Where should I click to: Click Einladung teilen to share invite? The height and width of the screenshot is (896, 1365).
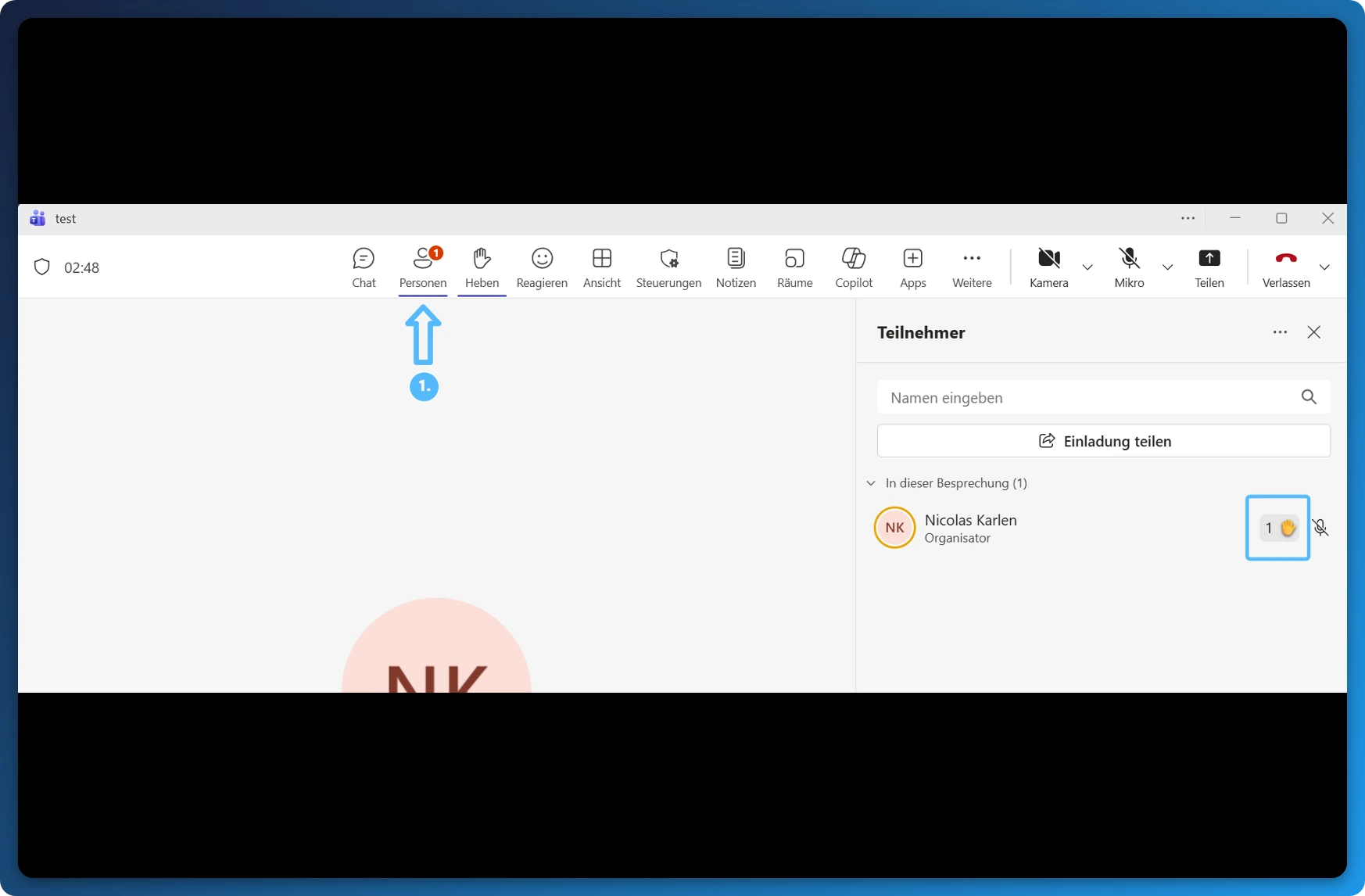coord(1104,440)
